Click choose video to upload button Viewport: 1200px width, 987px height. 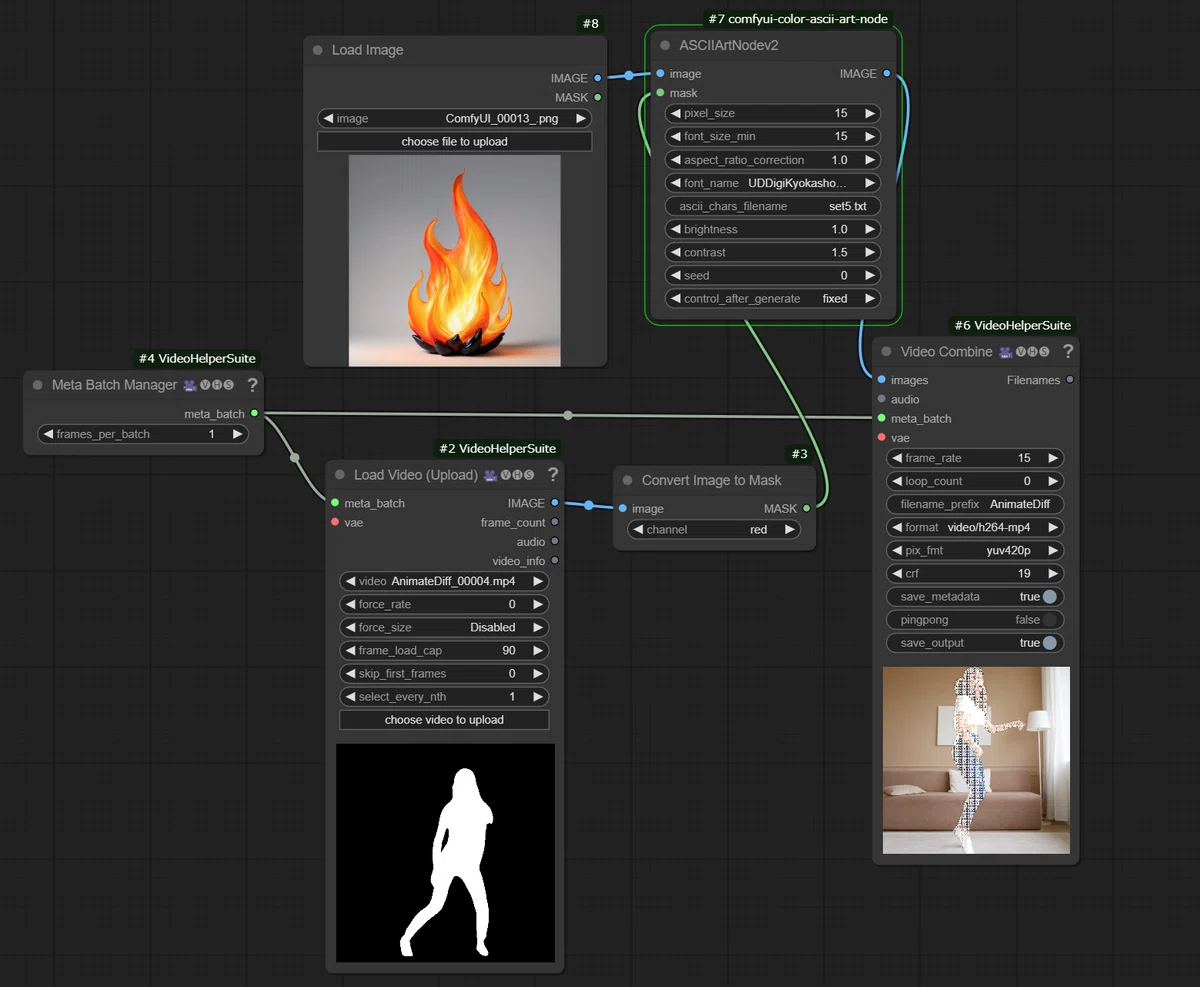(444, 720)
